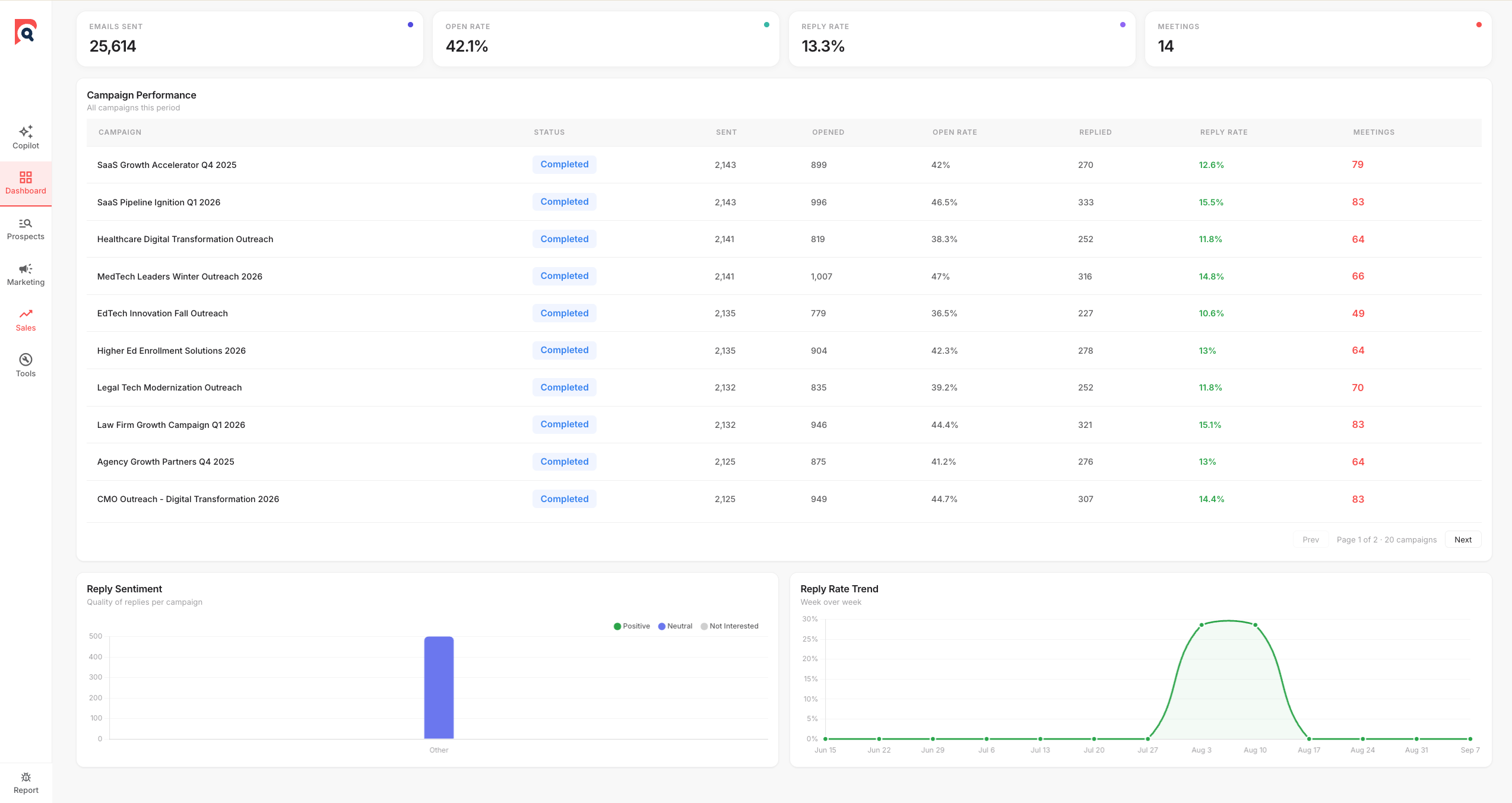Click the Meetings 14 summary card
This screenshot has width=1512, height=803.
[x=1318, y=39]
